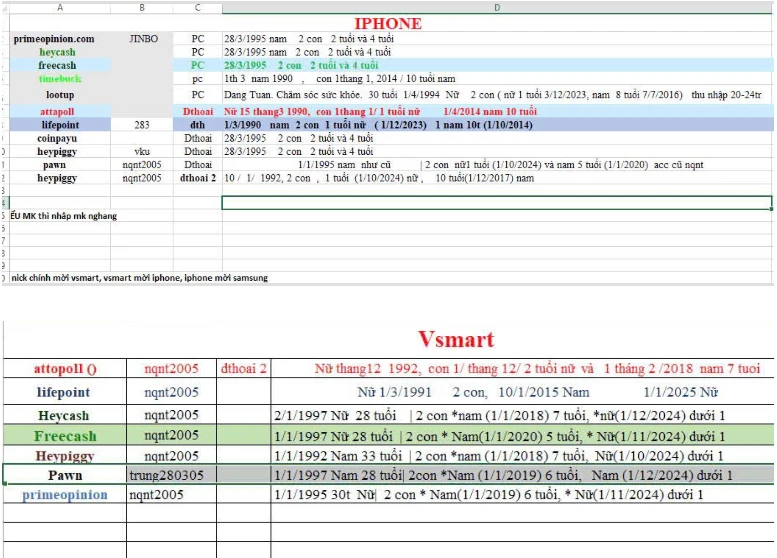Click the '1th 3 nam 1990' details cell

(498, 78)
